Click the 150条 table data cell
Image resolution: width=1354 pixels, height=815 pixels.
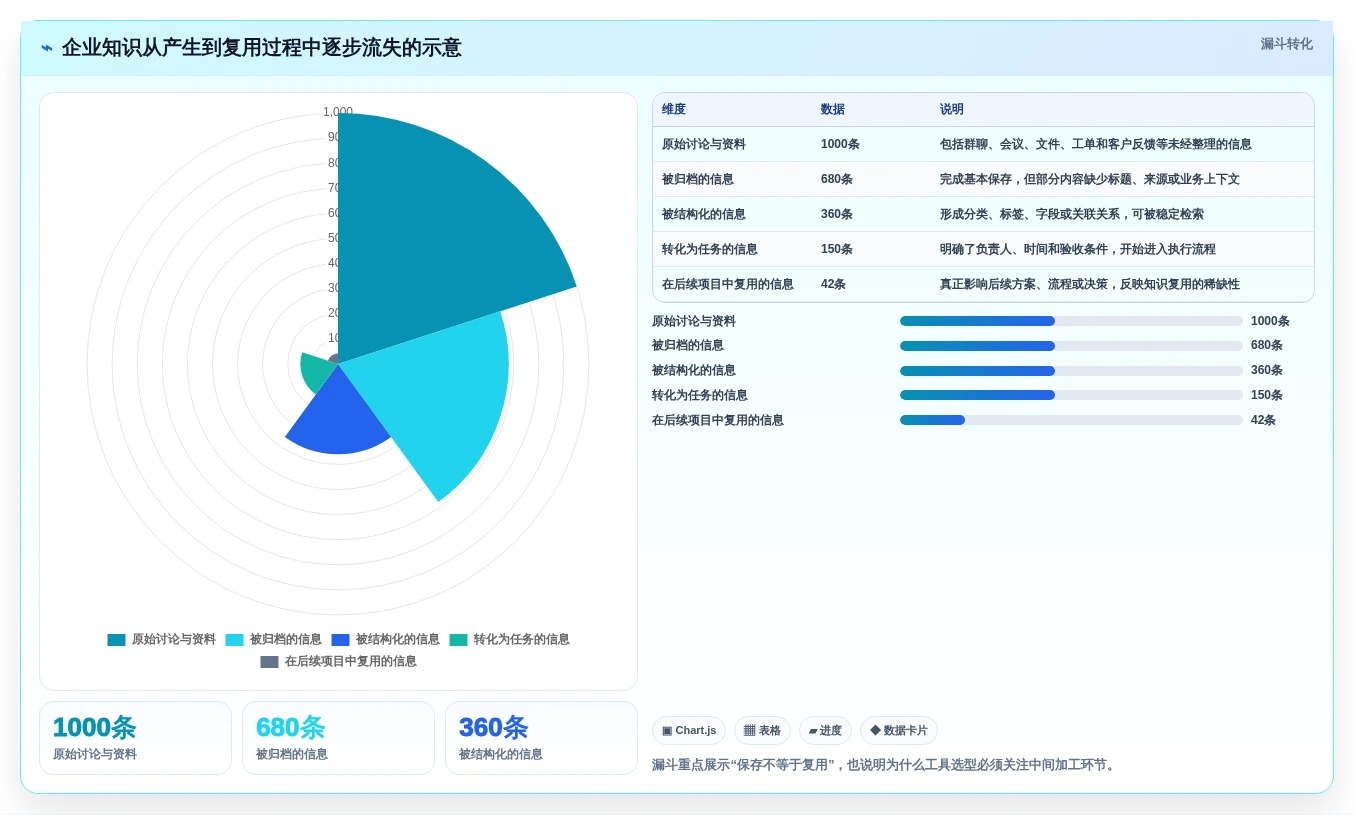tap(837, 250)
